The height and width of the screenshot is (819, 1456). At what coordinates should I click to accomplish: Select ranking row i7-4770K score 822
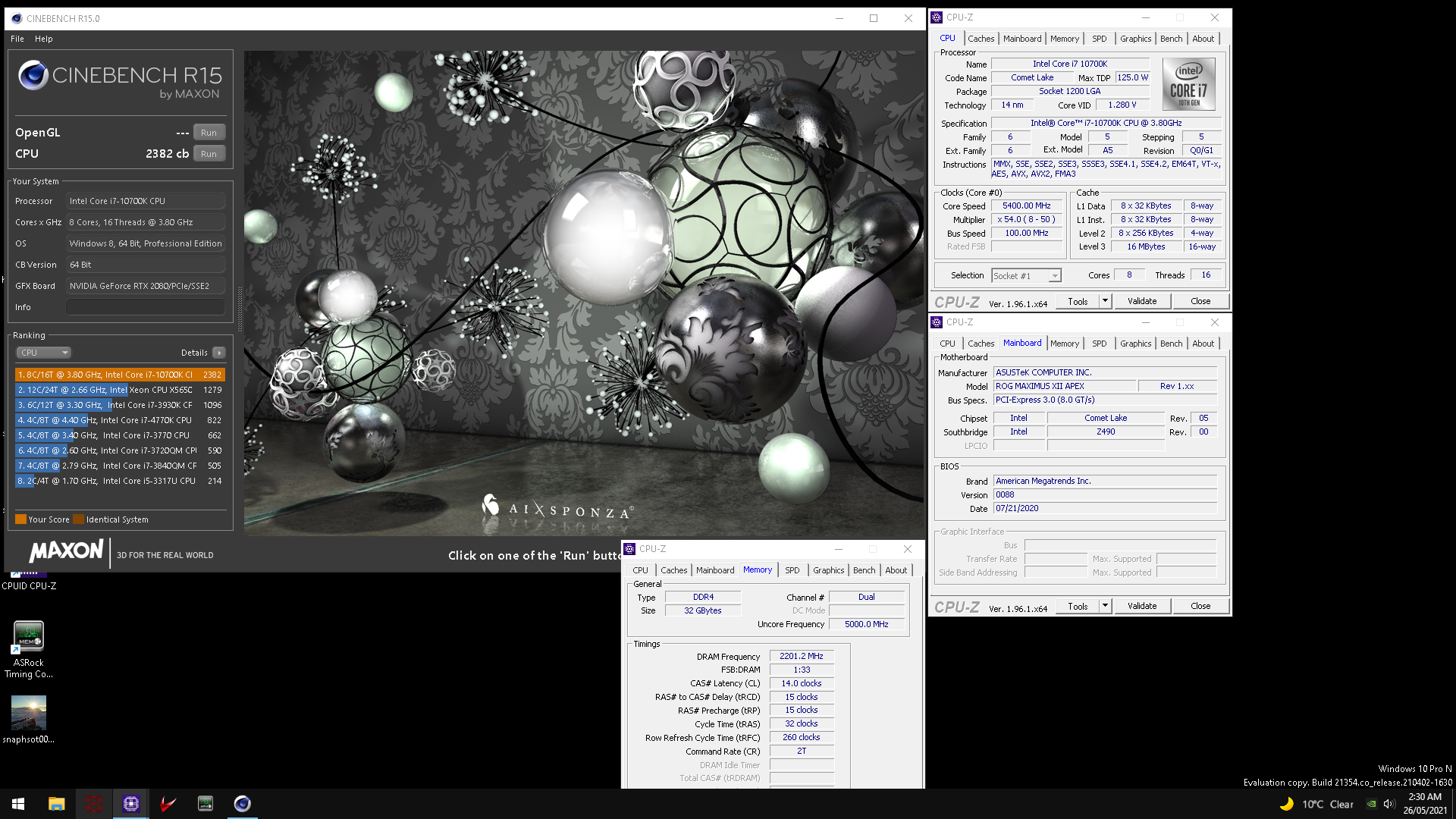coord(120,420)
